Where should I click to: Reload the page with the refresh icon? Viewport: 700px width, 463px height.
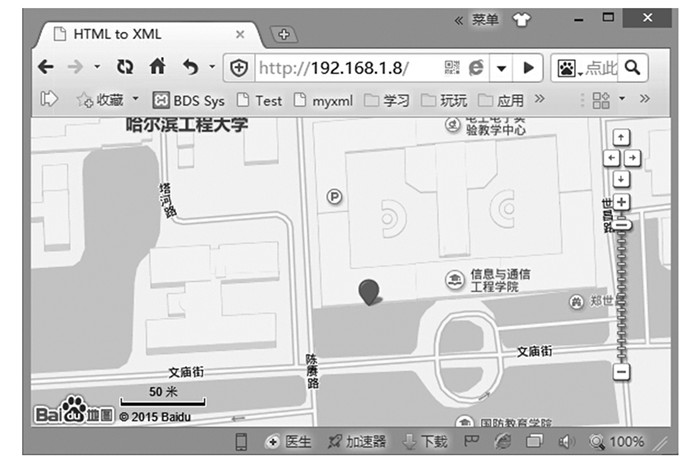125,67
